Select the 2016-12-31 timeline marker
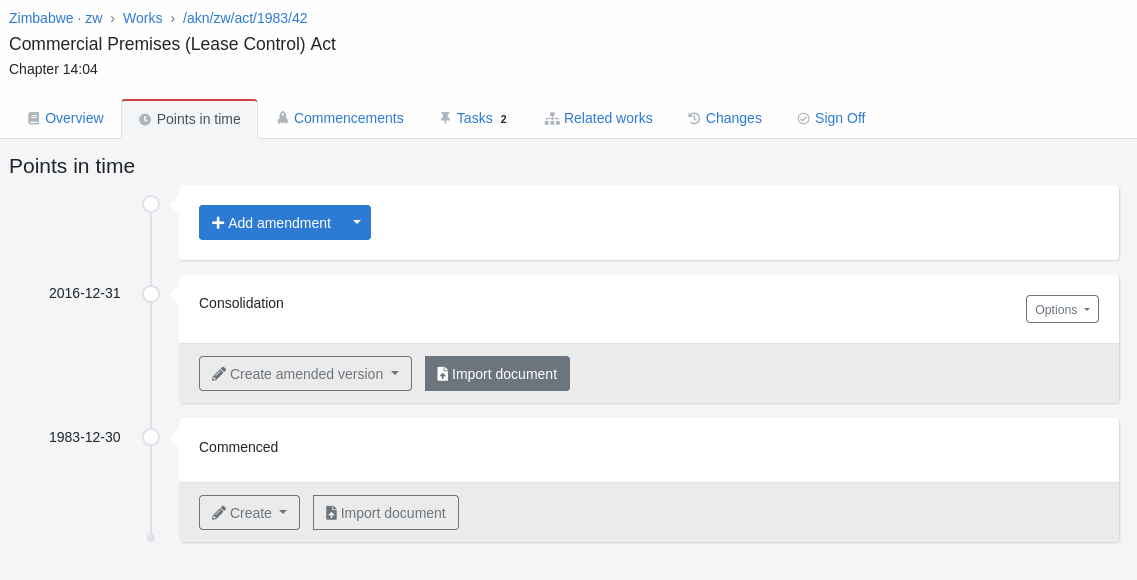The image size is (1137, 580). tap(151, 294)
